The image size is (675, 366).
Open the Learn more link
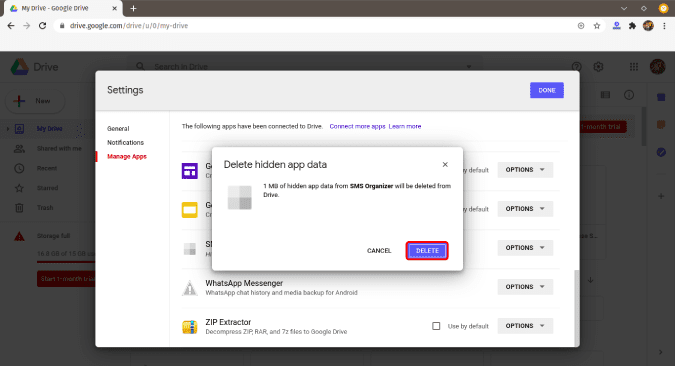405,127
